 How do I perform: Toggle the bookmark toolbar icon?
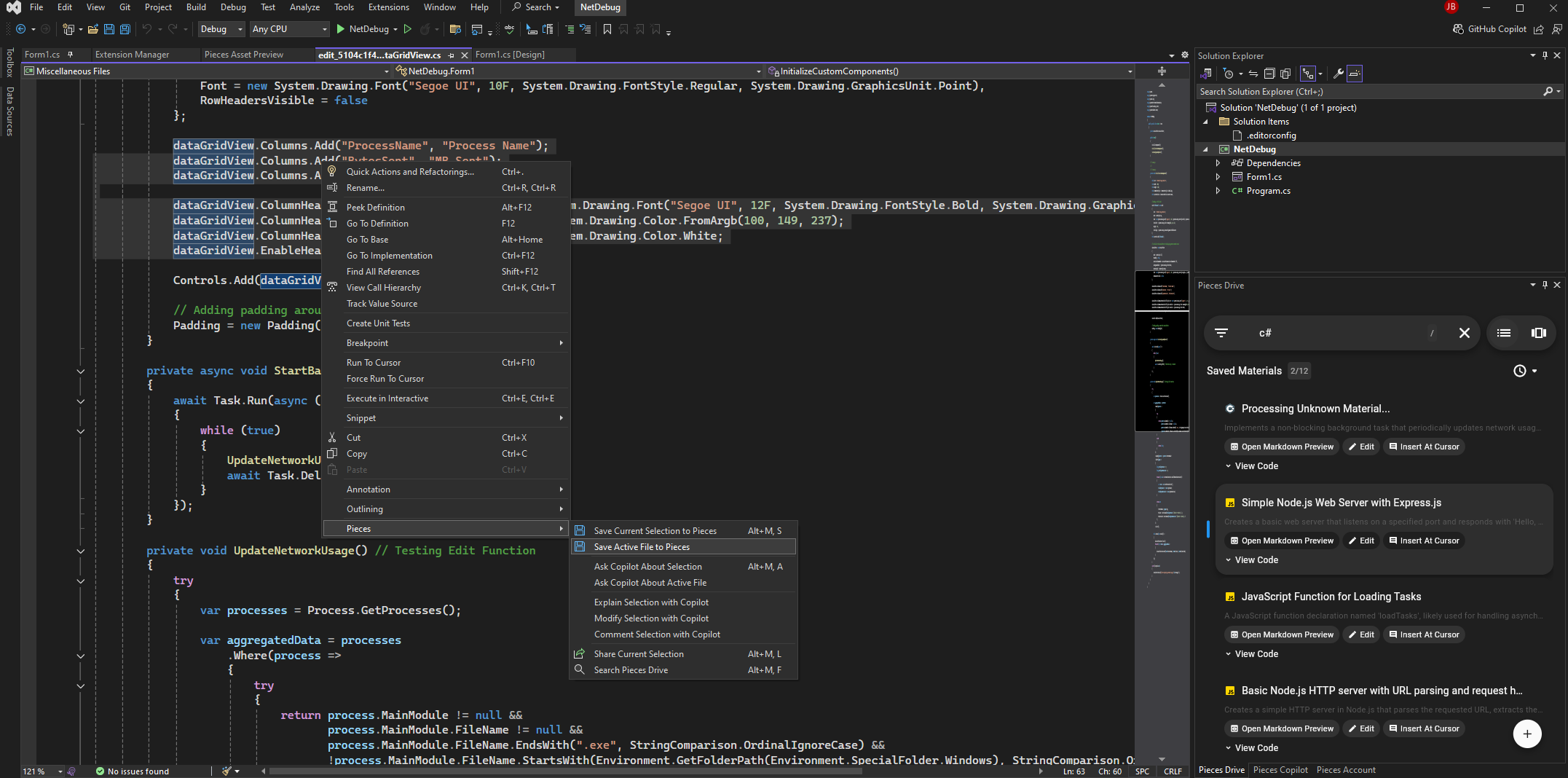pos(607,29)
